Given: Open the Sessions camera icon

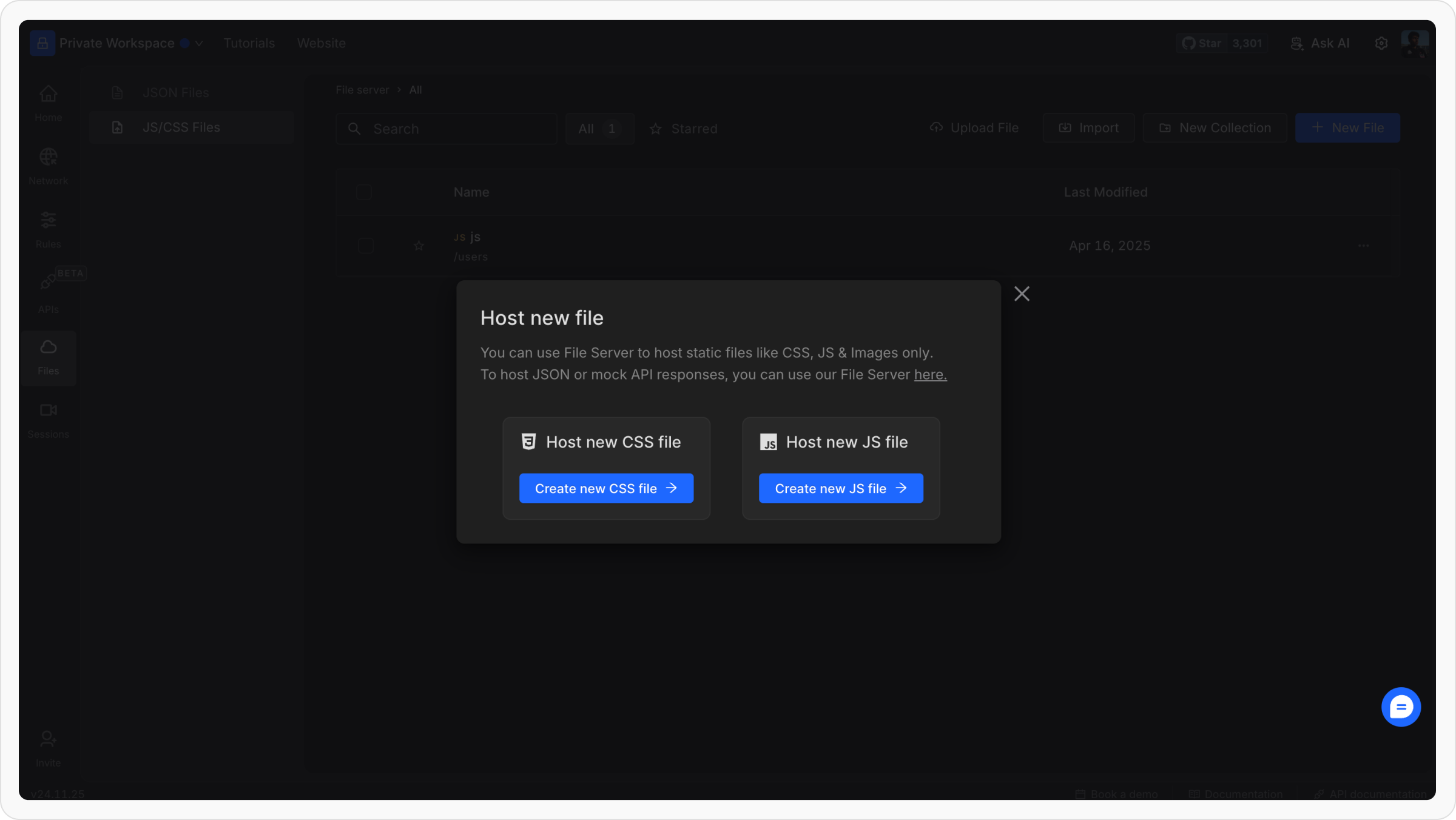Looking at the screenshot, I should coord(48,411).
